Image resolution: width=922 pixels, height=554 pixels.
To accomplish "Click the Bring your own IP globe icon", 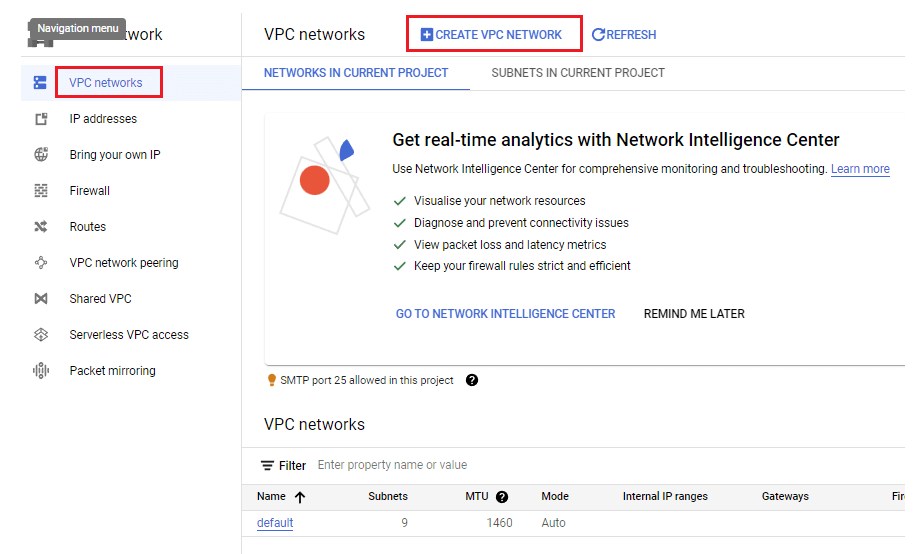I will pyautogui.click(x=41, y=155).
